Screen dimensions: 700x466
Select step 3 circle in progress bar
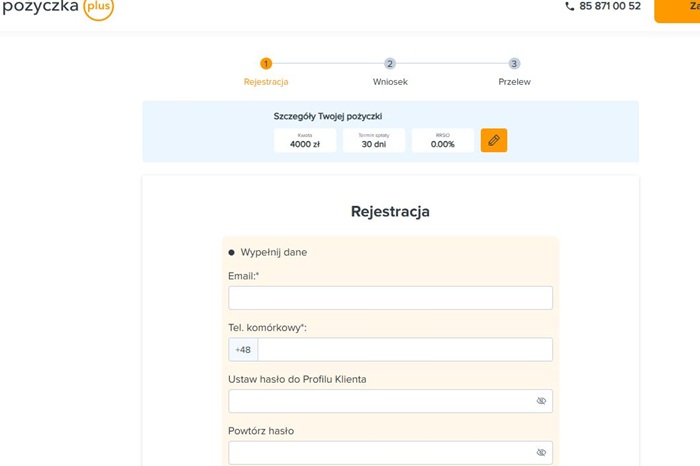(x=514, y=64)
